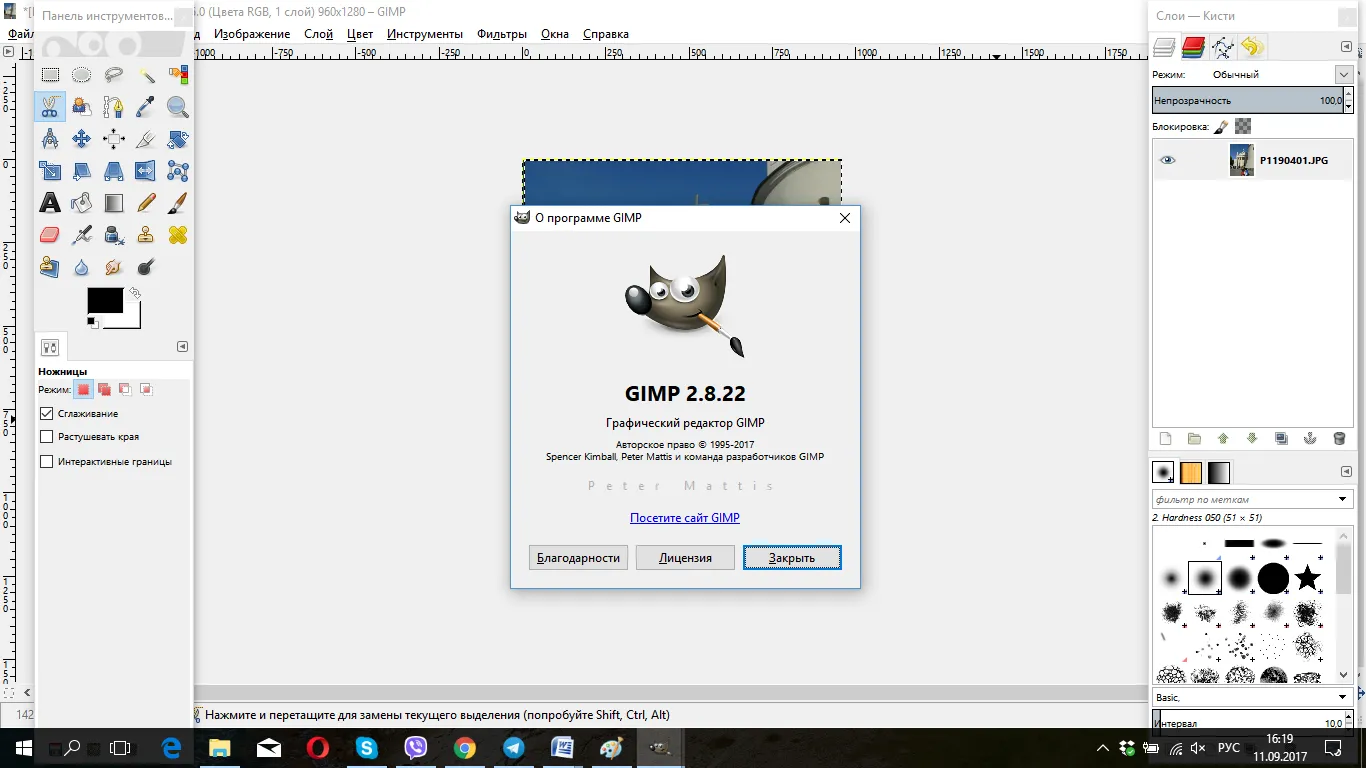
Task: Select the Rotate tool
Action: click(178, 138)
